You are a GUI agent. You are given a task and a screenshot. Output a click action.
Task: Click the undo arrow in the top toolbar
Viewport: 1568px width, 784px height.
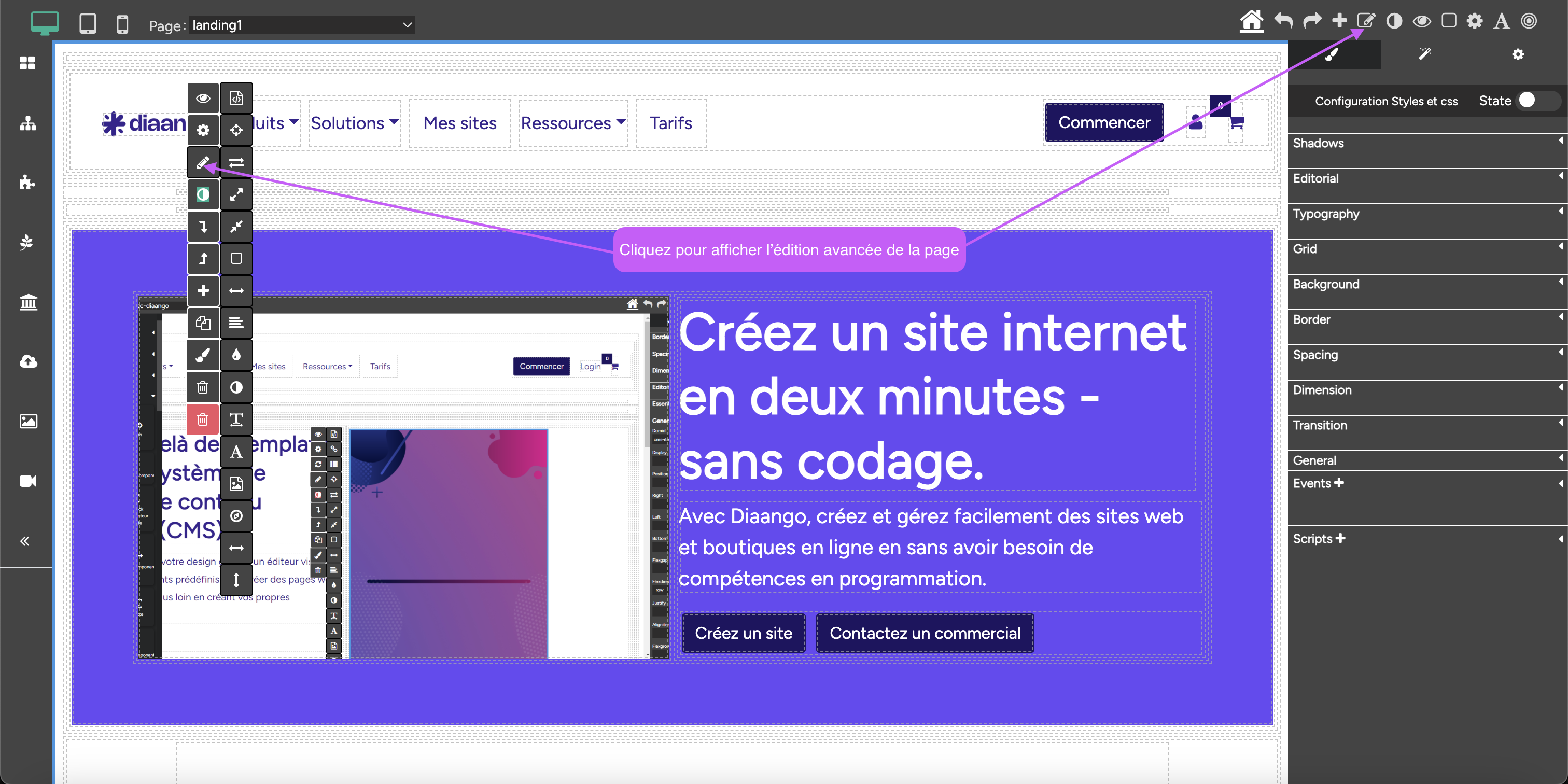pos(1284,21)
